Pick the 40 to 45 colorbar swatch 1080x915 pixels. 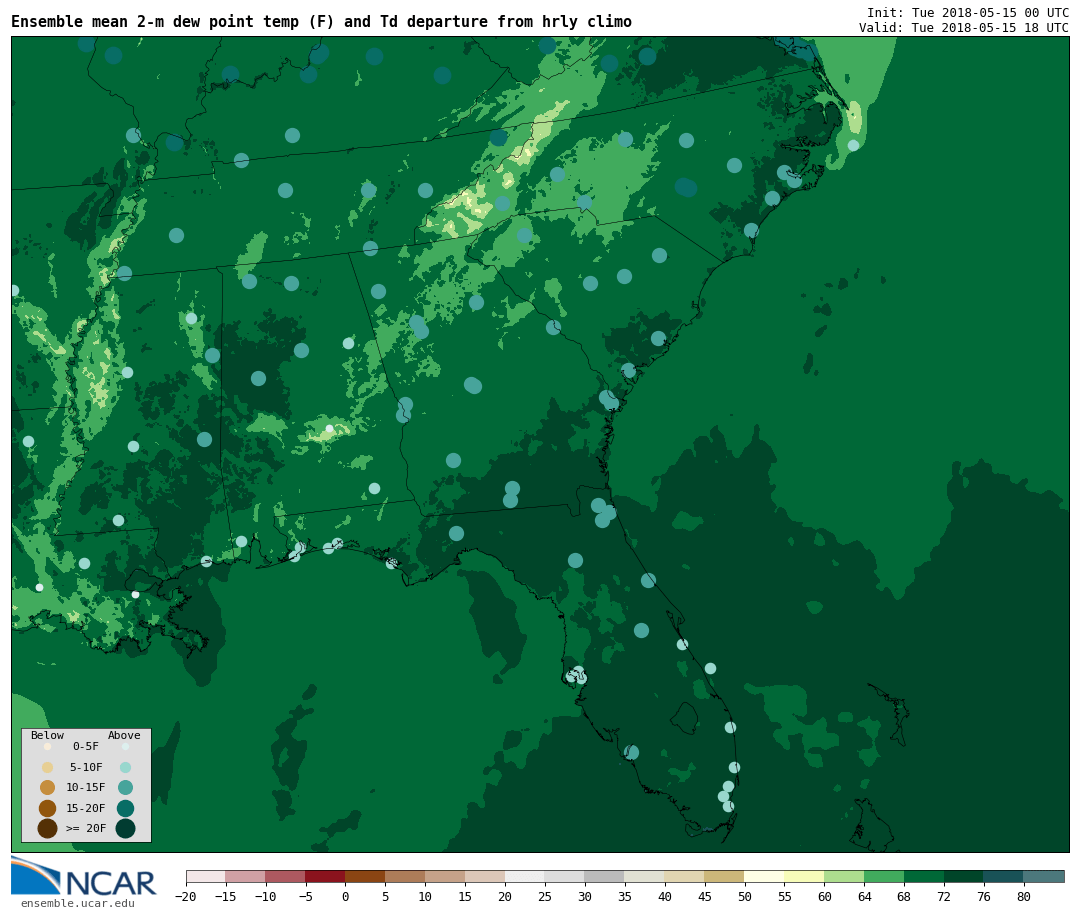click(x=685, y=876)
